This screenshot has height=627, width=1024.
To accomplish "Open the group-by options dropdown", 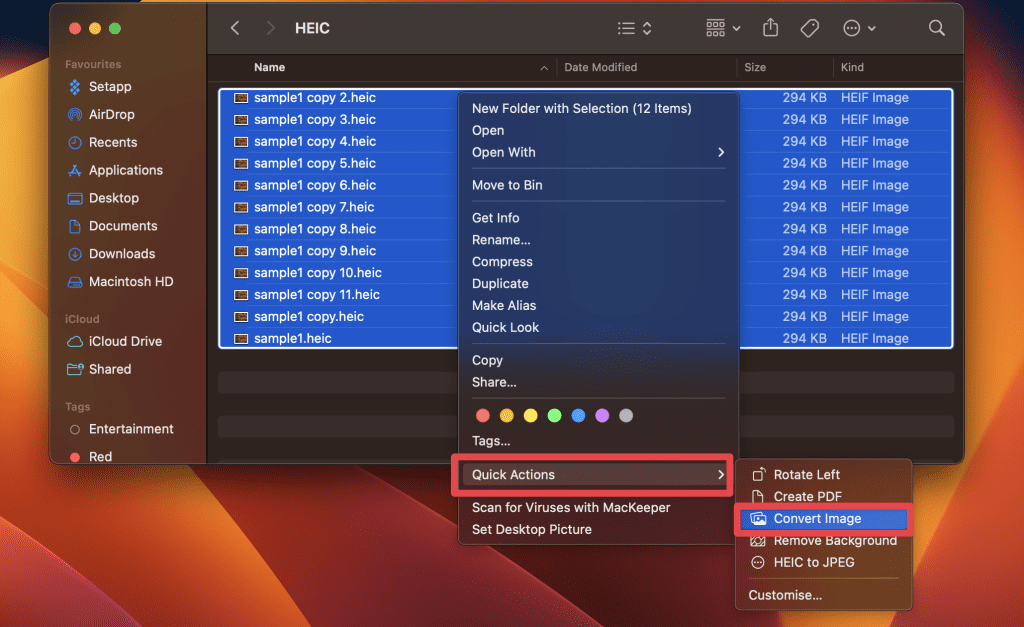I will [723, 28].
